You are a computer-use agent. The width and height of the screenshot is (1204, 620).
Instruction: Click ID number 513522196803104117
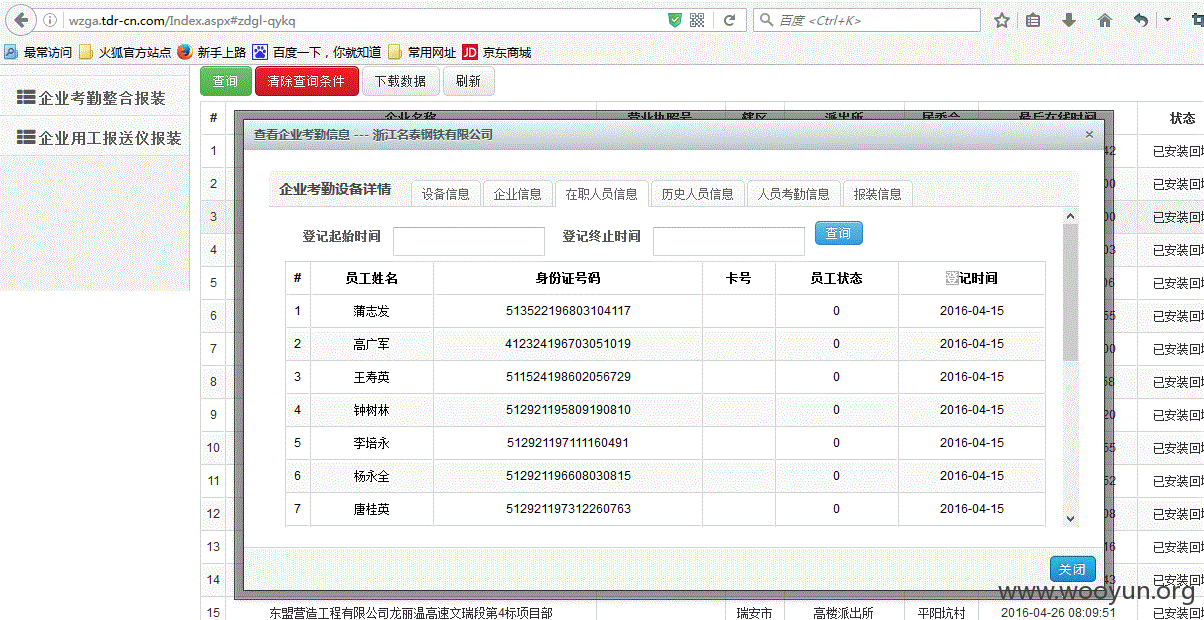568,311
